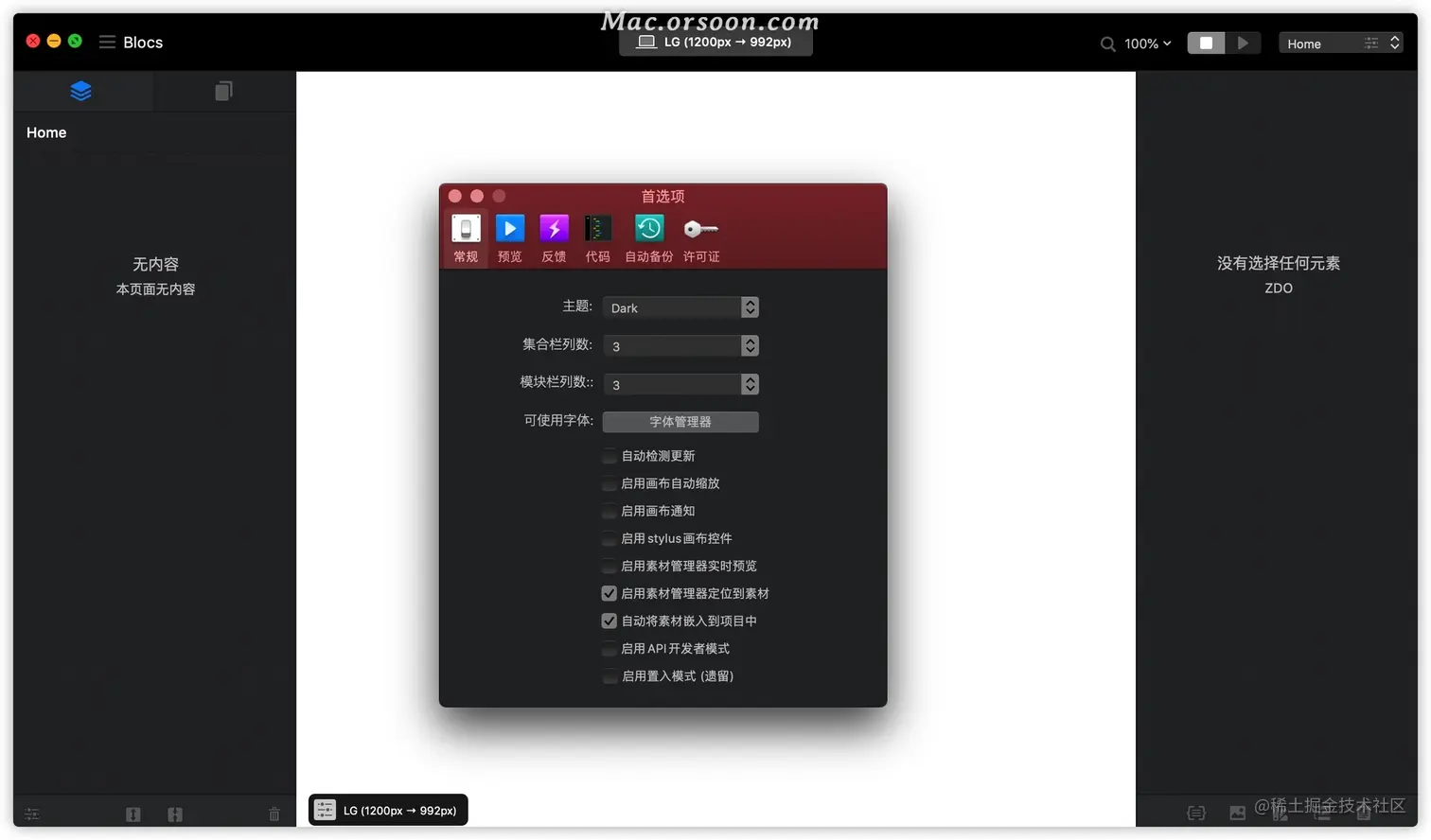Toggle 启用素材管理器实时预览 checkbox

(609, 566)
